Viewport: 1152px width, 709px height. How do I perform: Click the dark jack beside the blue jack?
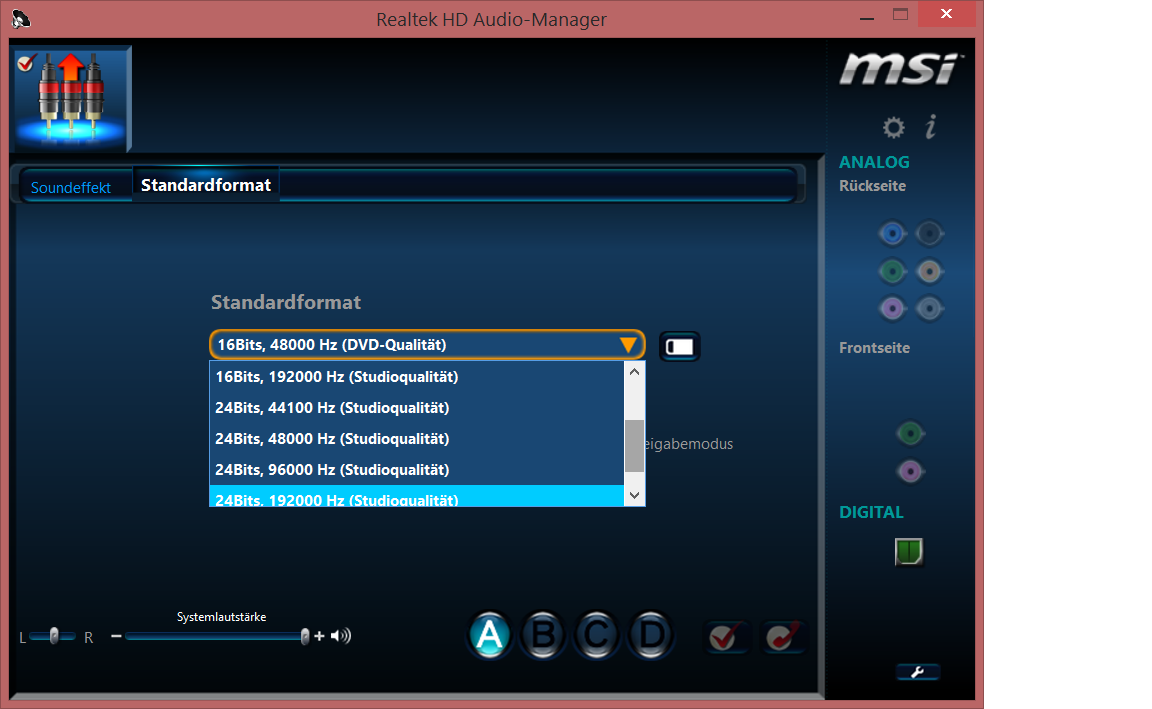[x=929, y=234]
